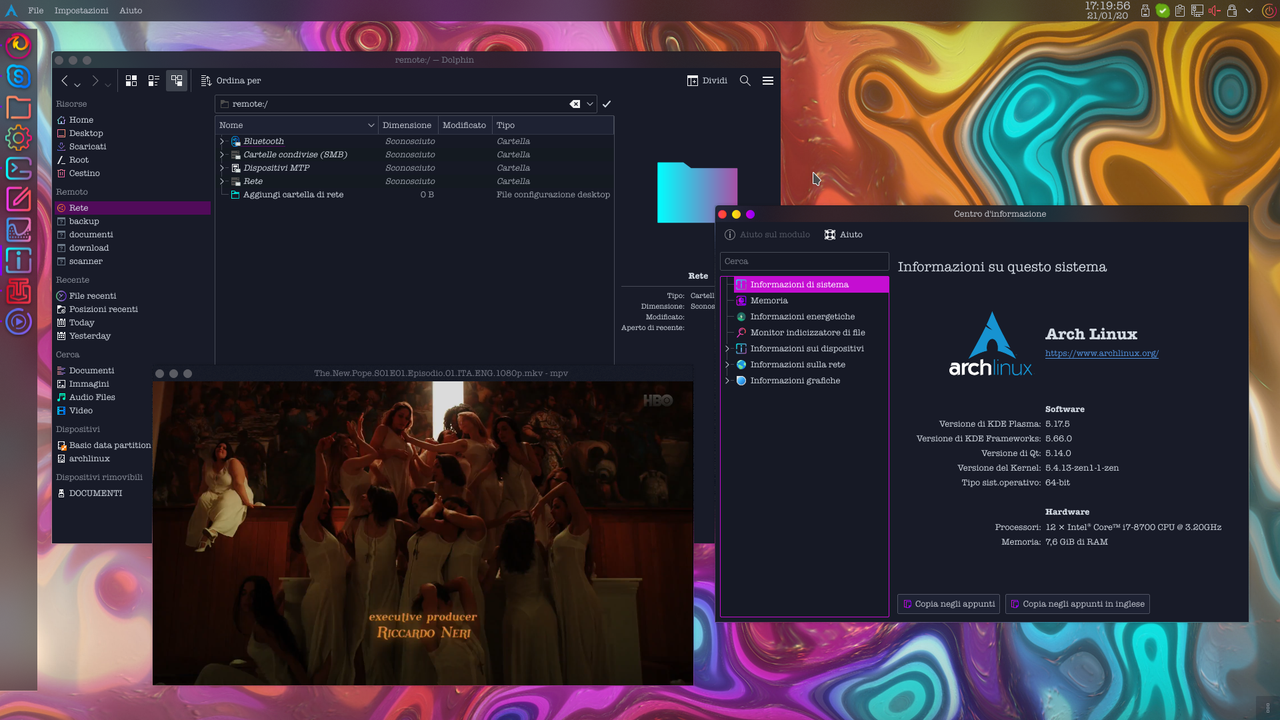Screen dimensions: 1280x720
Task: Sort by Dimensione column header
Action: [408, 125]
